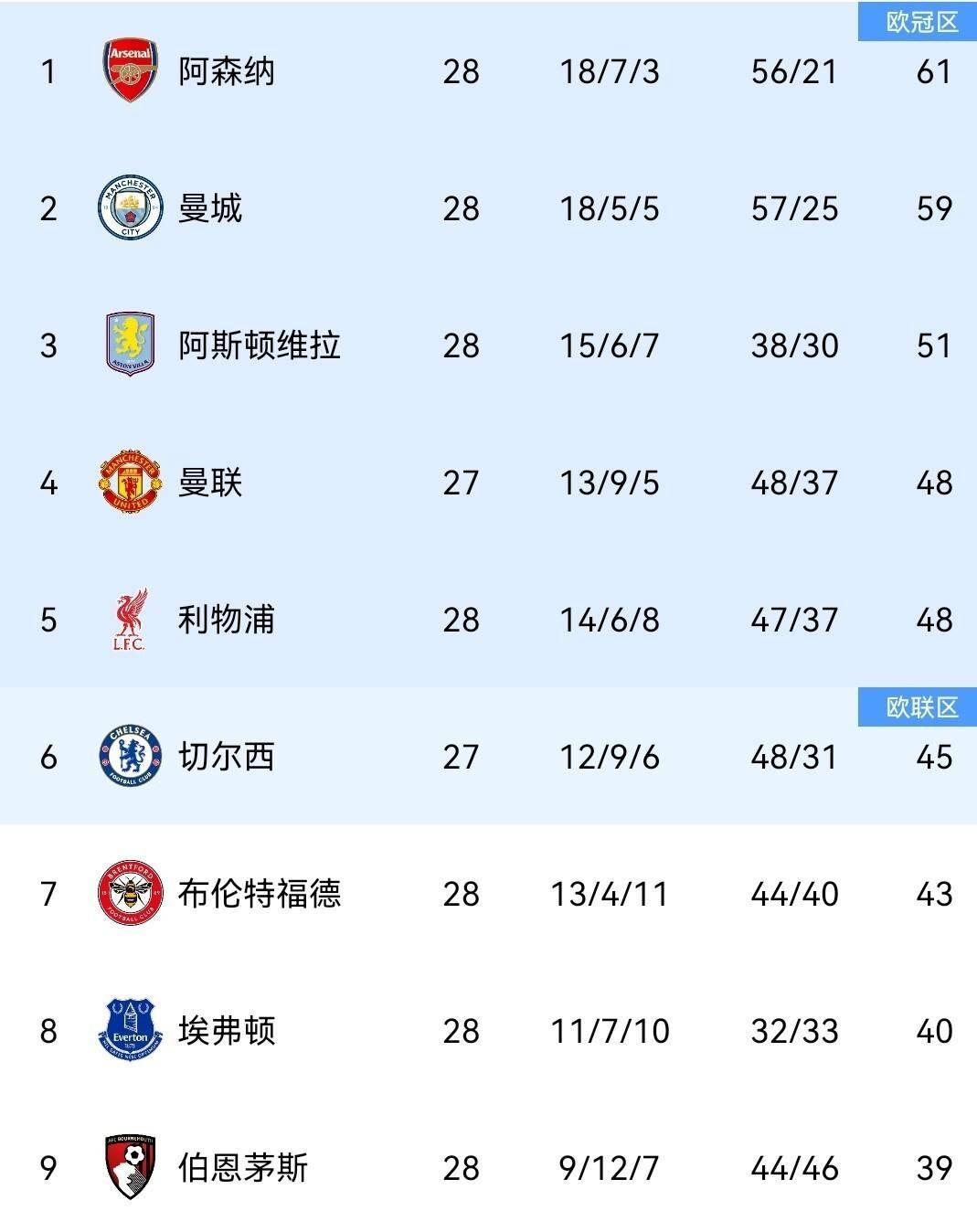
Task: Click the Manchester United club crest
Action: (131, 482)
